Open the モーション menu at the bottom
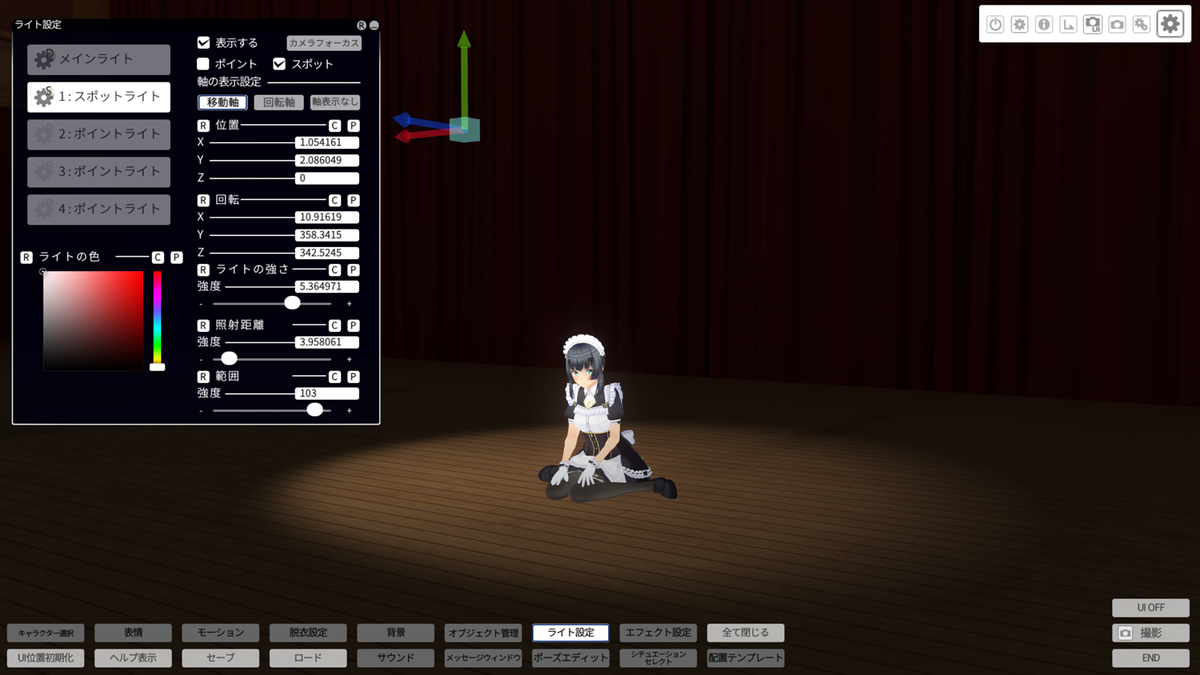Viewport: 1200px width, 675px height. [x=220, y=633]
